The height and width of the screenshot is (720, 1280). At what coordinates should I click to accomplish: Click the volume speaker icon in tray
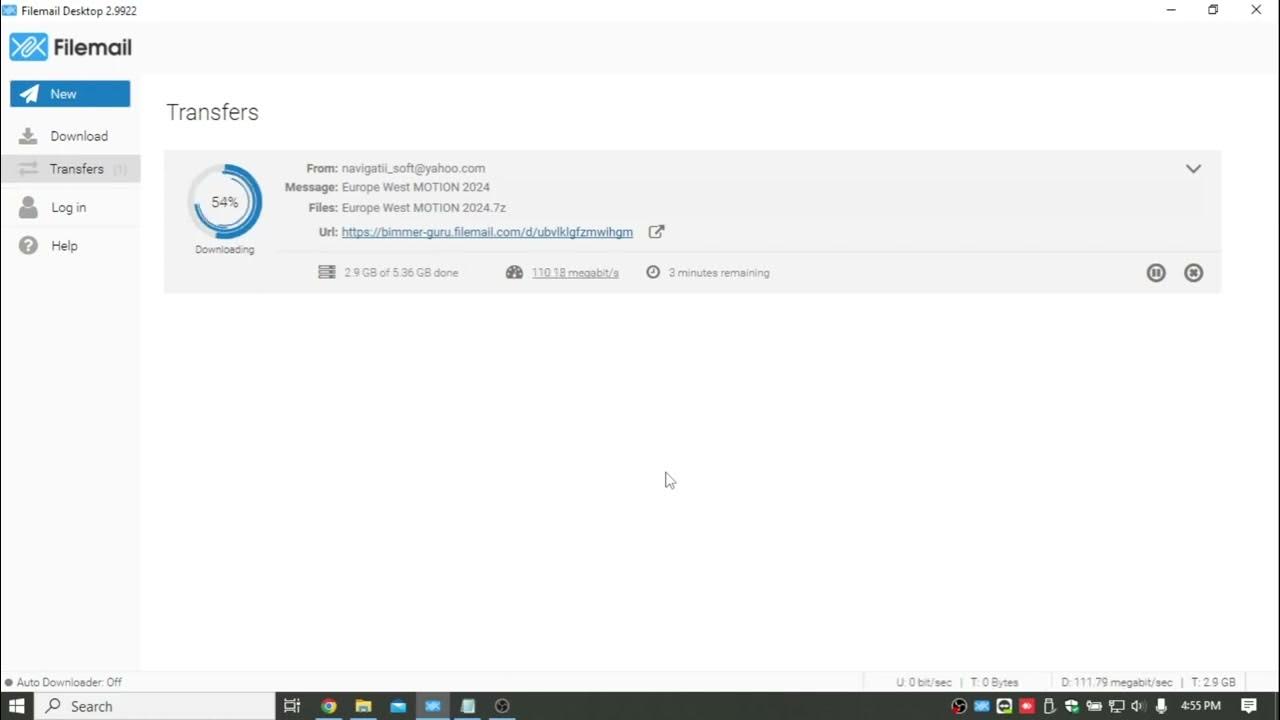(1138, 706)
